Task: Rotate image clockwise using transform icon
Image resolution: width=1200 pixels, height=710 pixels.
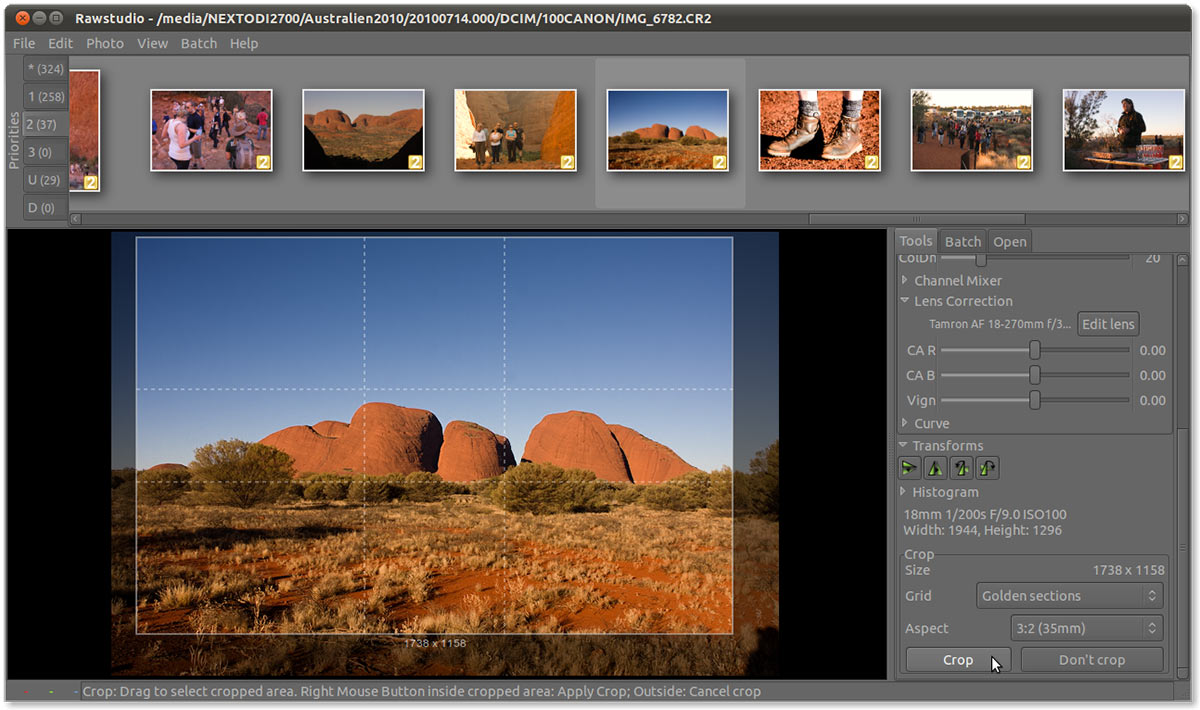Action: [x=987, y=467]
